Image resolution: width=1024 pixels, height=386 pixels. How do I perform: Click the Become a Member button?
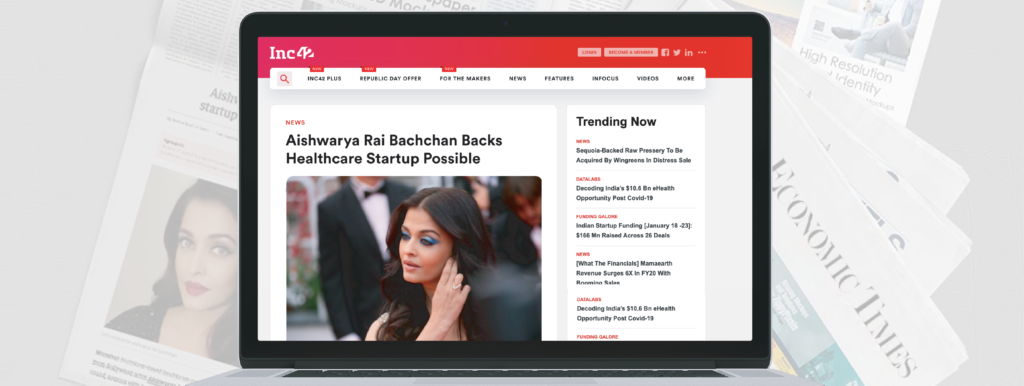click(x=631, y=52)
